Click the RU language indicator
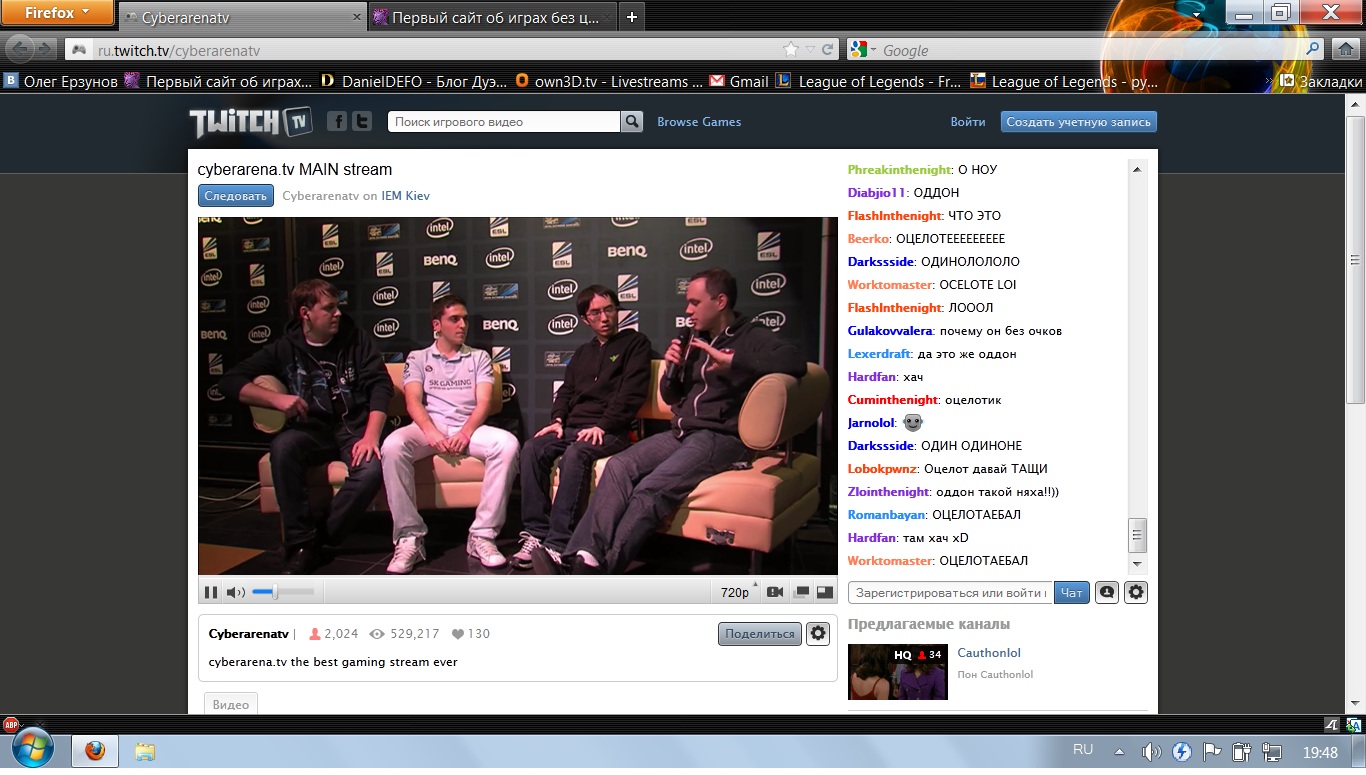This screenshot has width=1366, height=775. point(1083,750)
